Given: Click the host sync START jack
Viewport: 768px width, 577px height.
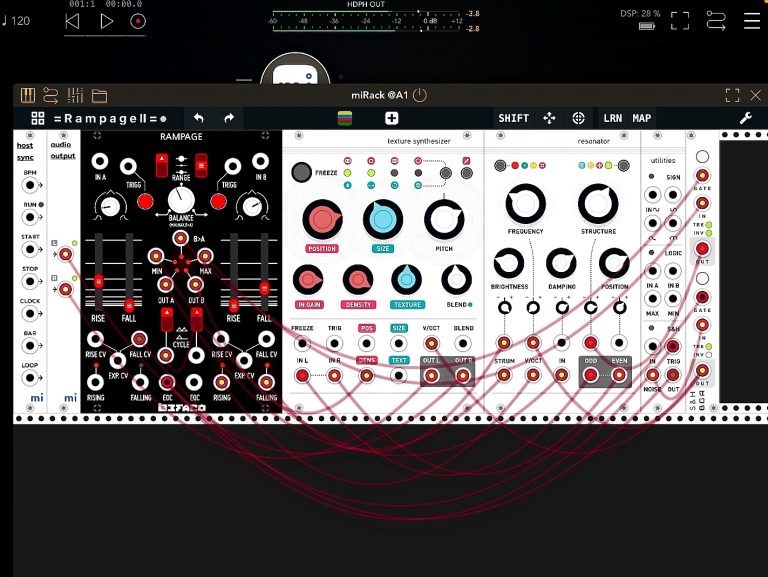Looking at the screenshot, I should 30,249.
